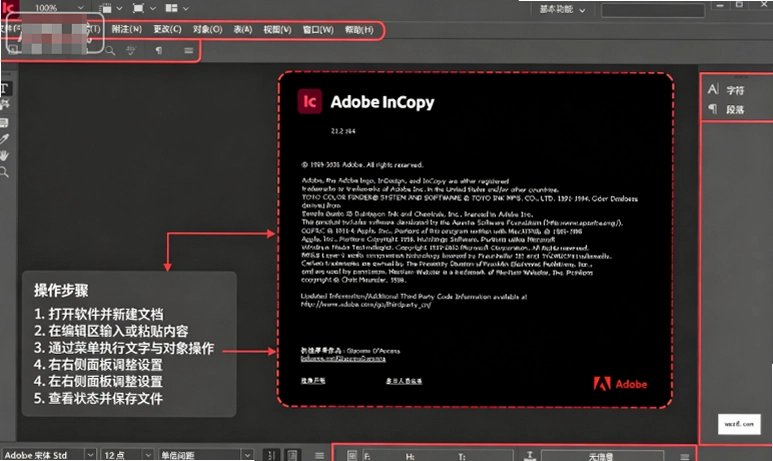Open the adobe.com thirdparty_cn link
The height and width of the screenshot is (461, 773).
366,305
